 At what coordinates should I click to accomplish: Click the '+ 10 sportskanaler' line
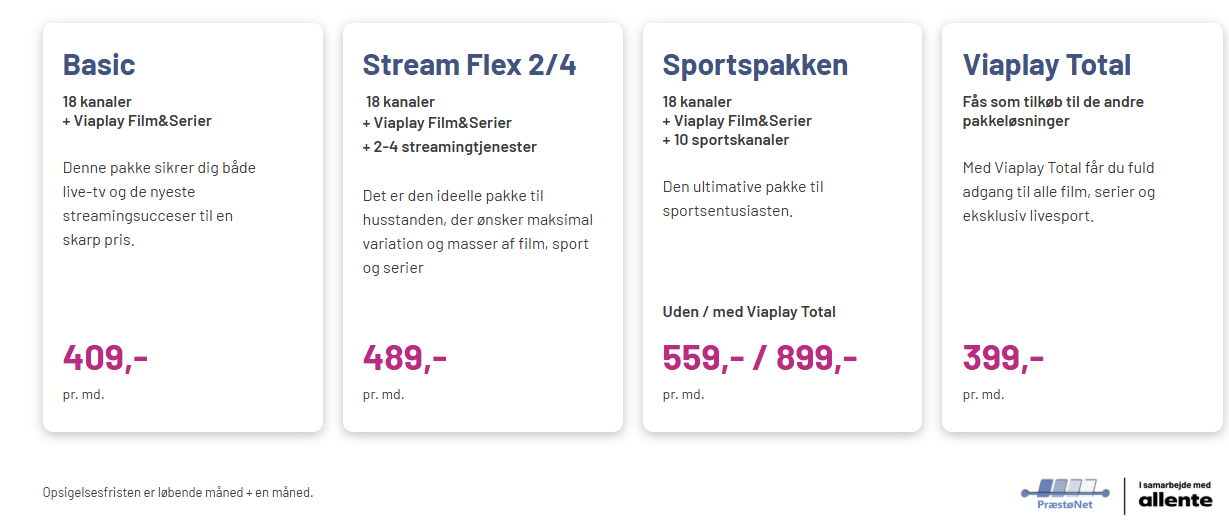tap(726, 140)
